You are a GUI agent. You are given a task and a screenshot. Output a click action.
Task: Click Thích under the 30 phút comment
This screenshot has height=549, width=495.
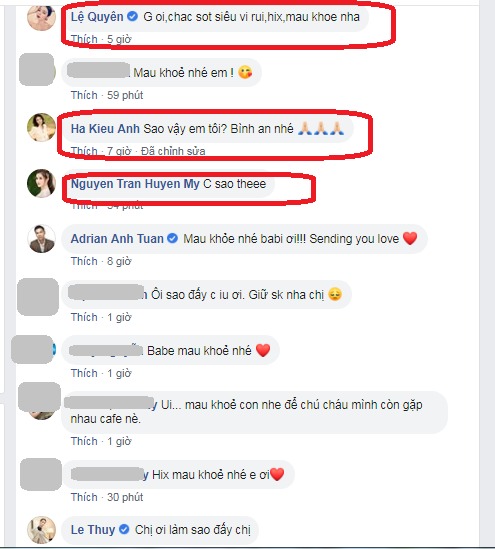click(84, 497)
